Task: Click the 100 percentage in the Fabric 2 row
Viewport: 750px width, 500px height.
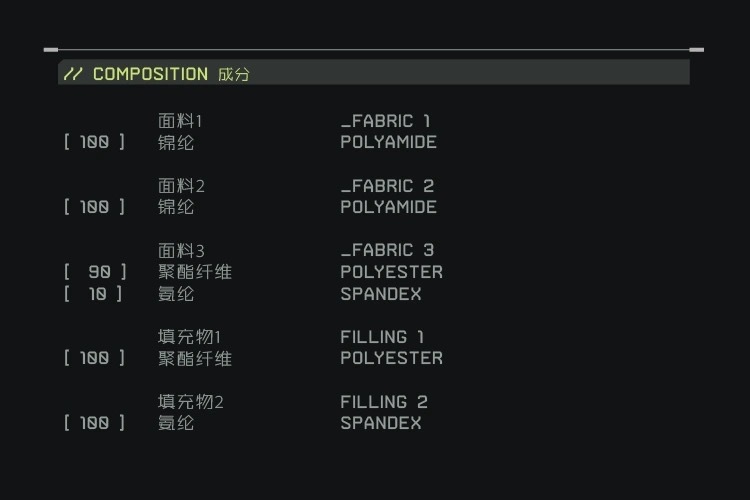Action: (95, 207)
